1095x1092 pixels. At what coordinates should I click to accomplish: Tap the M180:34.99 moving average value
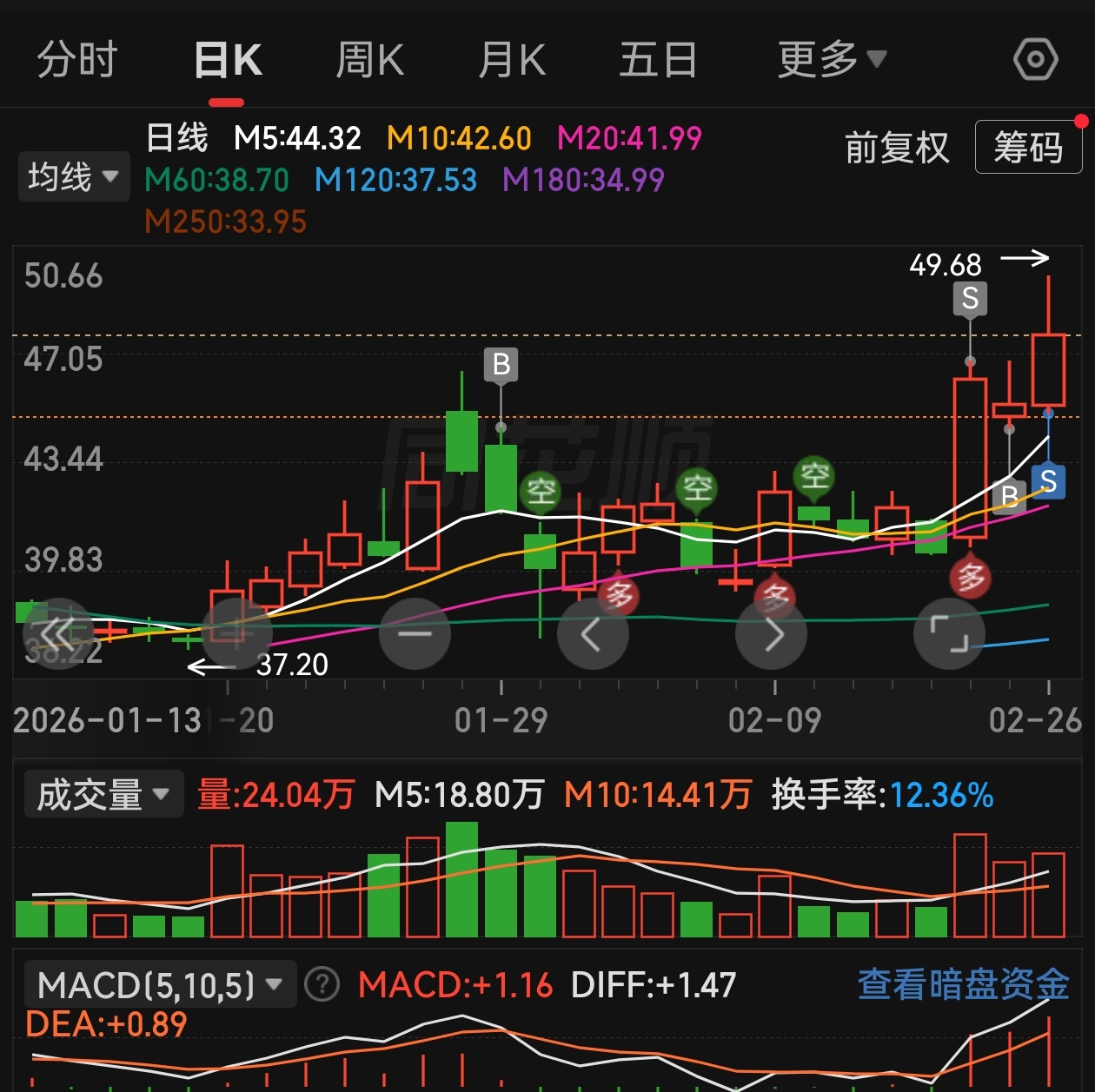[583, 180]
